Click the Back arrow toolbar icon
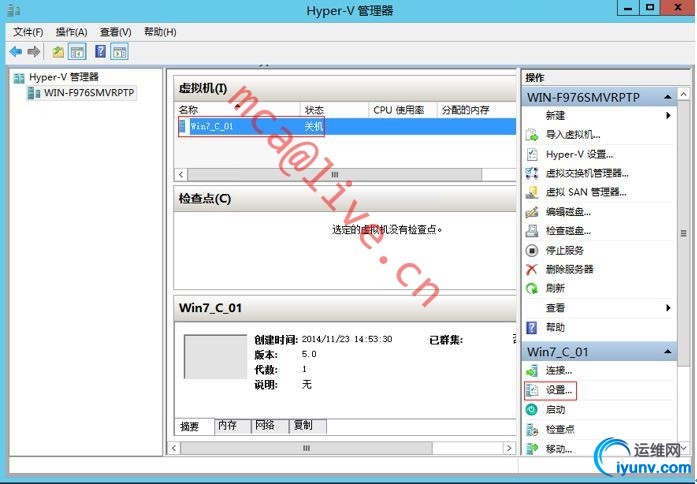This screenshot has width=697, height=484. click(x=16, y=52)
